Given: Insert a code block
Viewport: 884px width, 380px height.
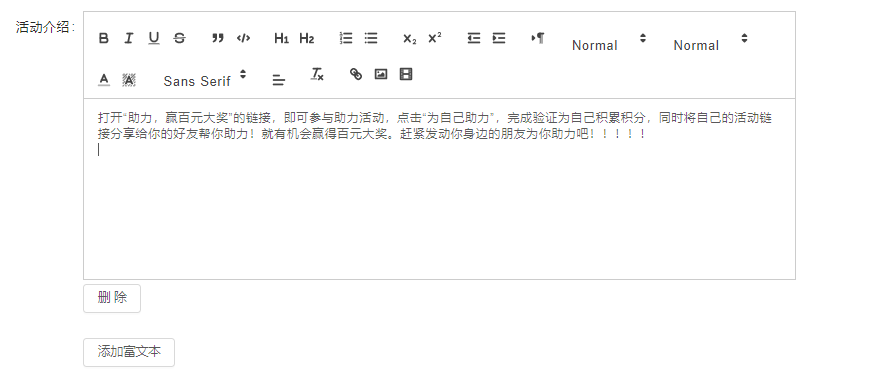Looking at the screenshot, I should (243, 38).
